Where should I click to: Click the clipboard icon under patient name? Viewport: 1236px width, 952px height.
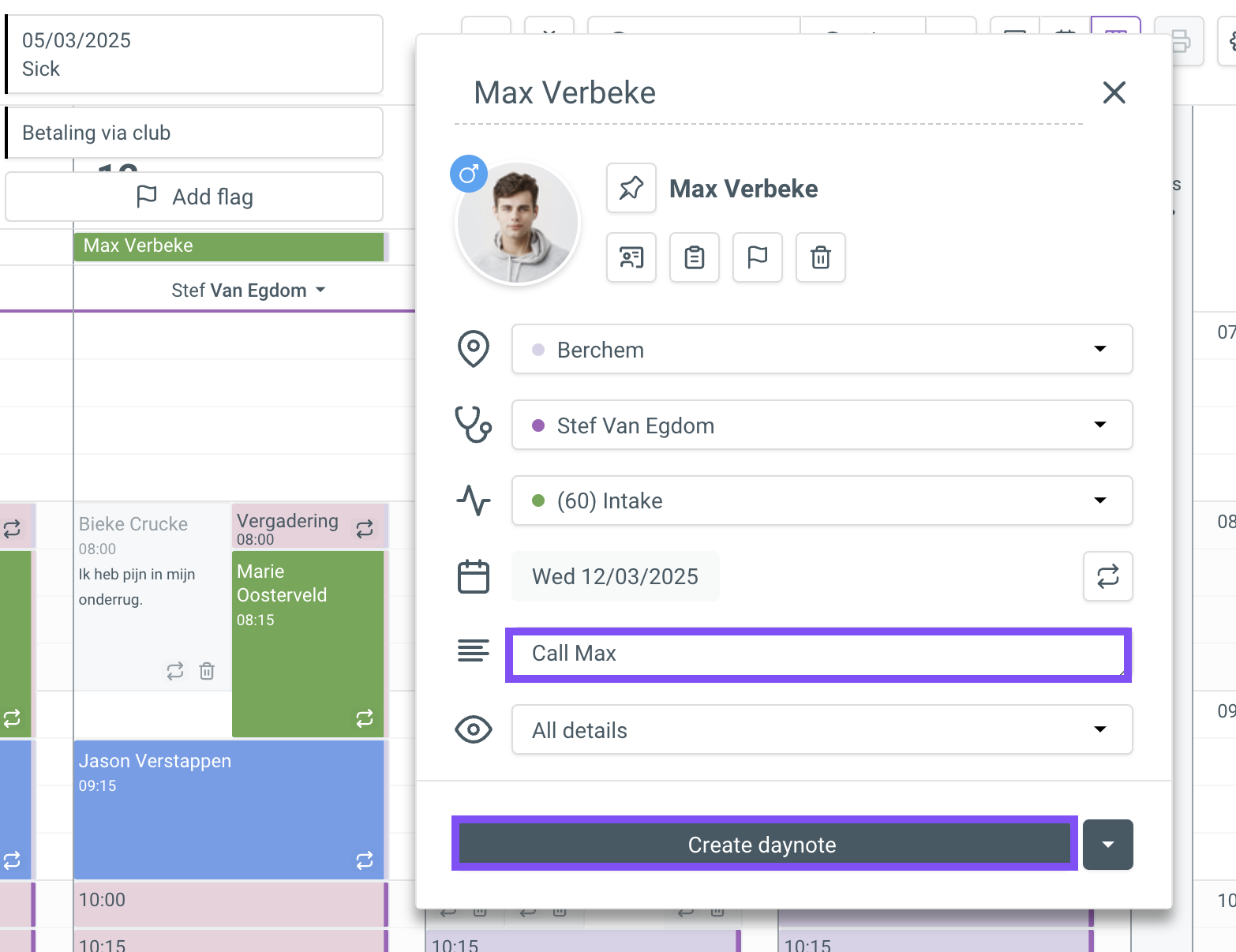click(695, 257)
